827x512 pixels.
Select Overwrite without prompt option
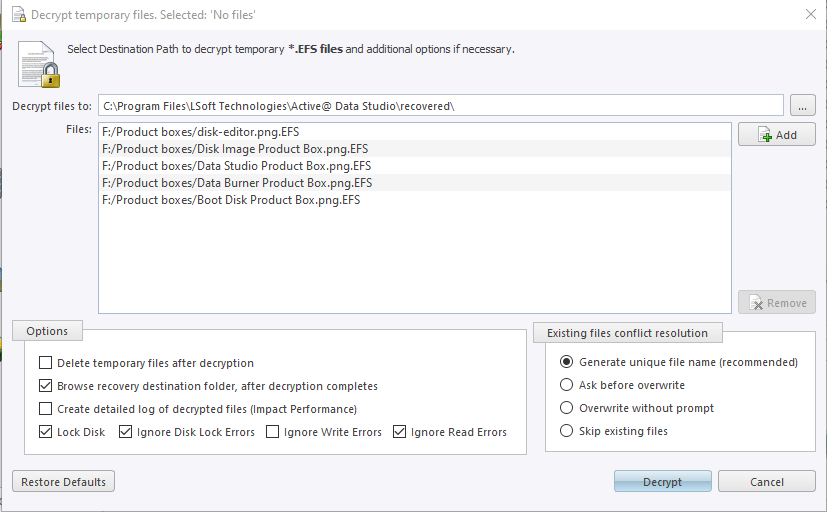click(566, 408)
